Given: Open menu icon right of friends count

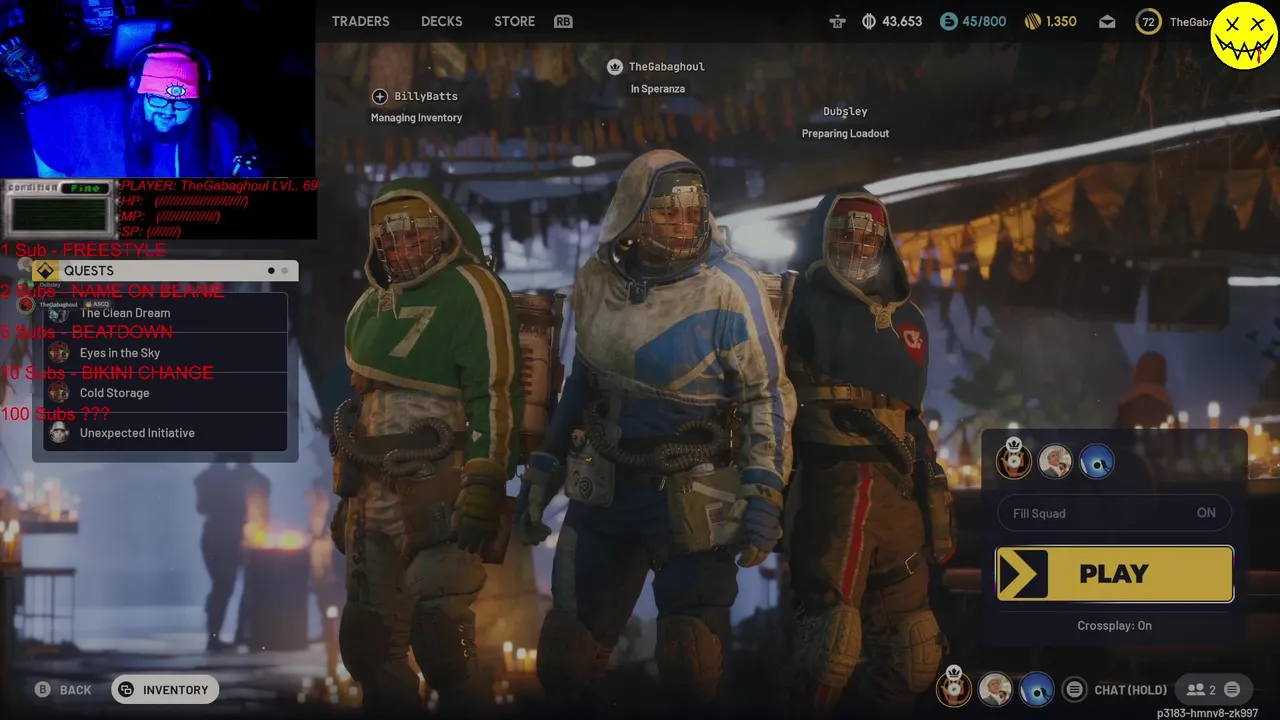Looking at the screenshot, I should 1232,690.
